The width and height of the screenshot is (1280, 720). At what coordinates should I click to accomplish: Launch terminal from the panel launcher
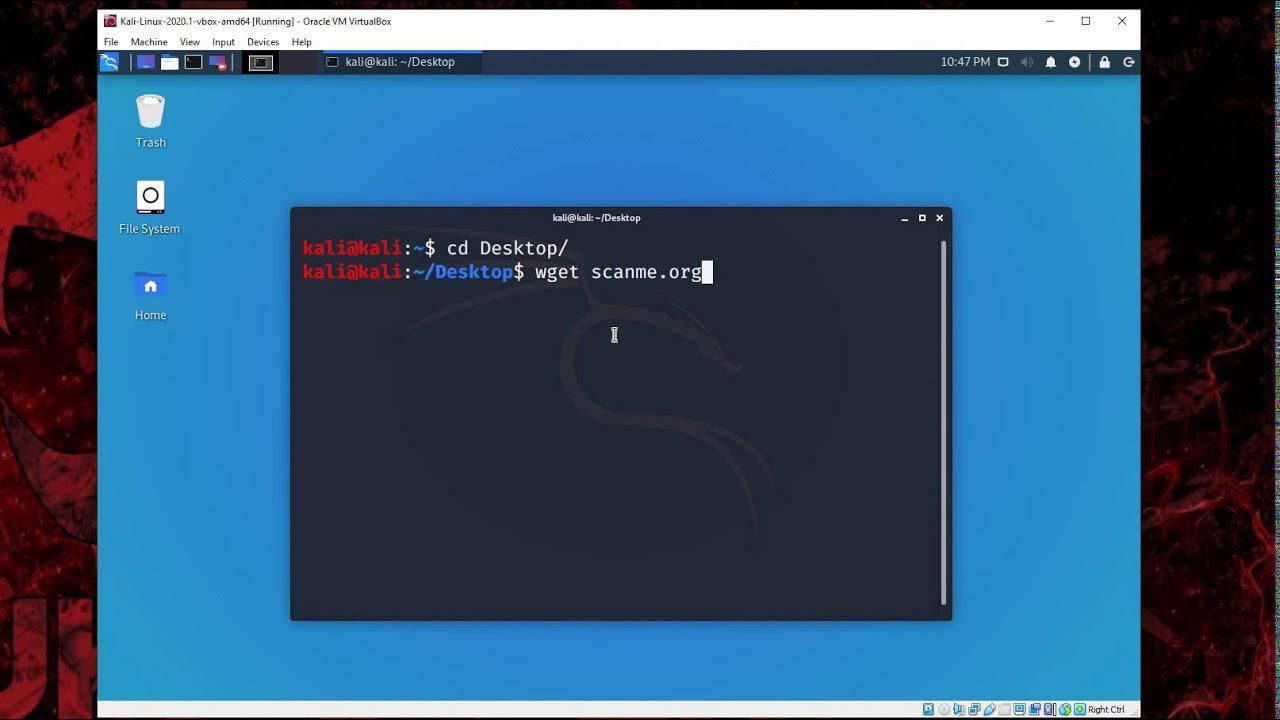(x=193, y=62)
